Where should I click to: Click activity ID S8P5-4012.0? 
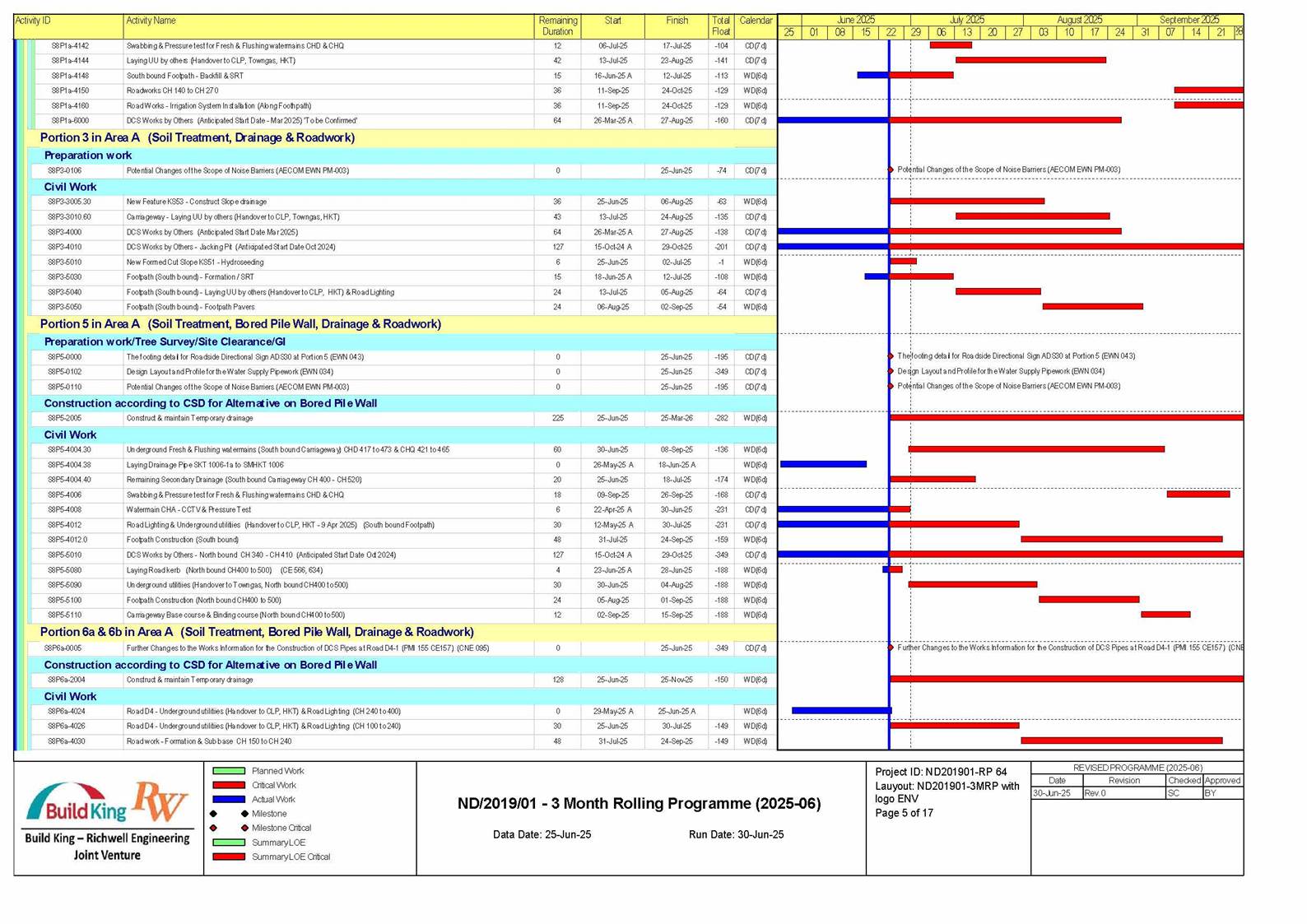(67, 540)
